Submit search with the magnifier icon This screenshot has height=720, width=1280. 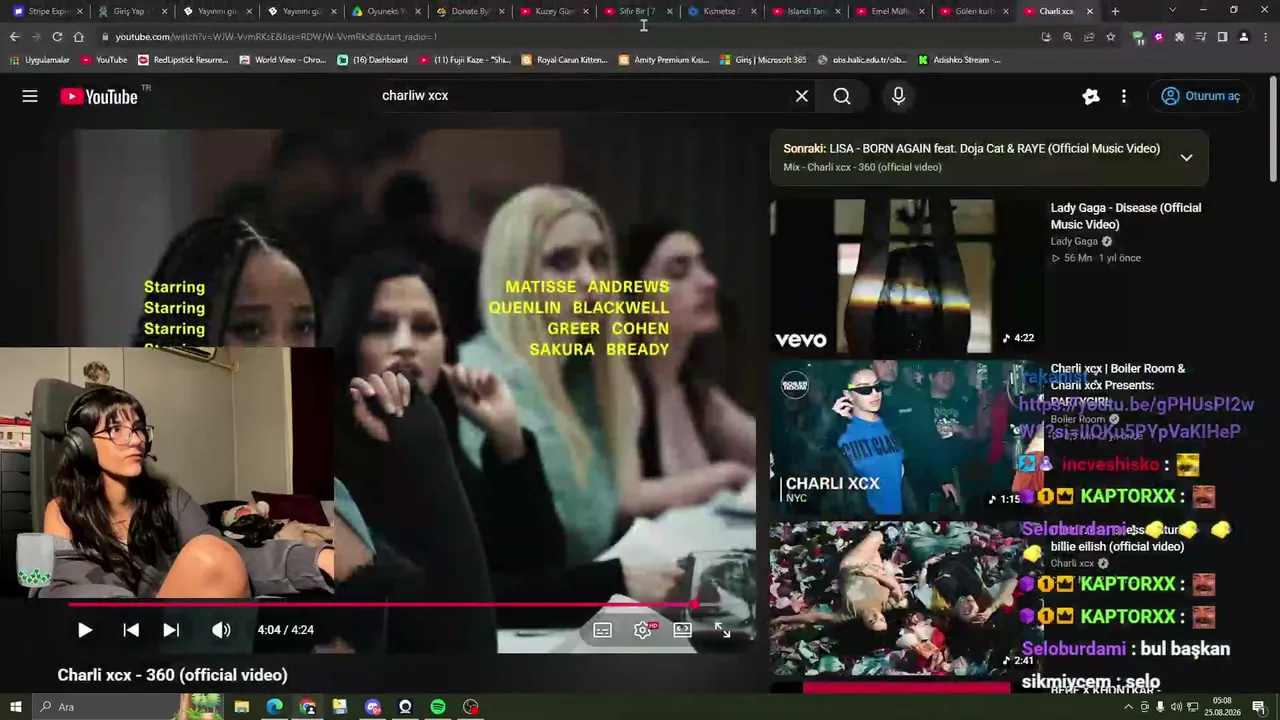pyautogui.click(x=842, y=96)
